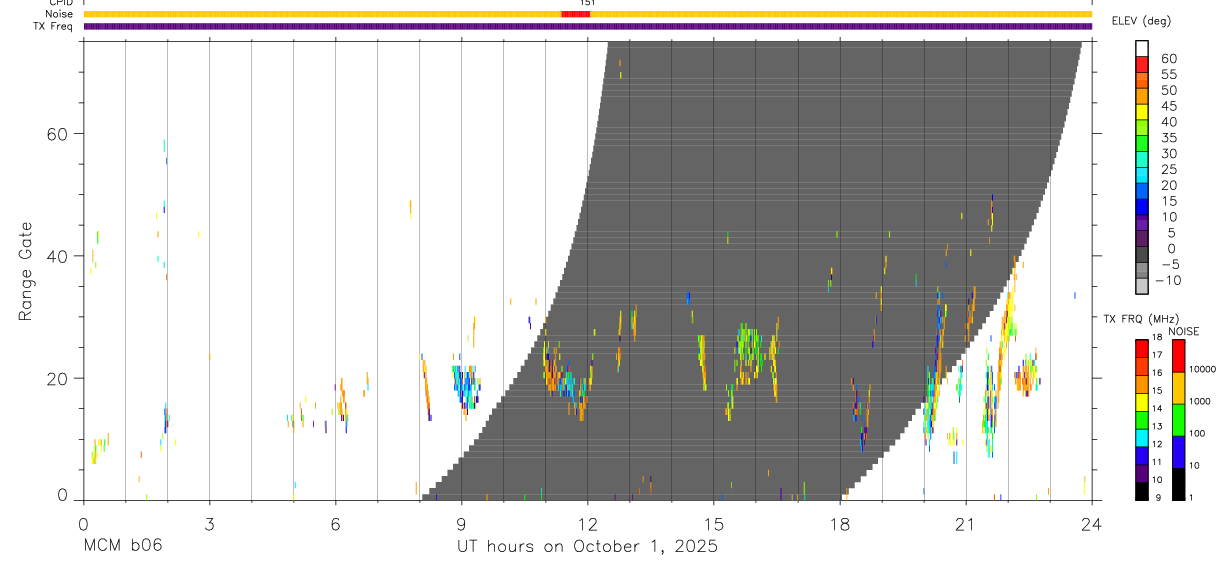Click the "UT hours on October 1, 2025" axis title
This screenshot has width=1228, height=567.
tap(587, 547)
